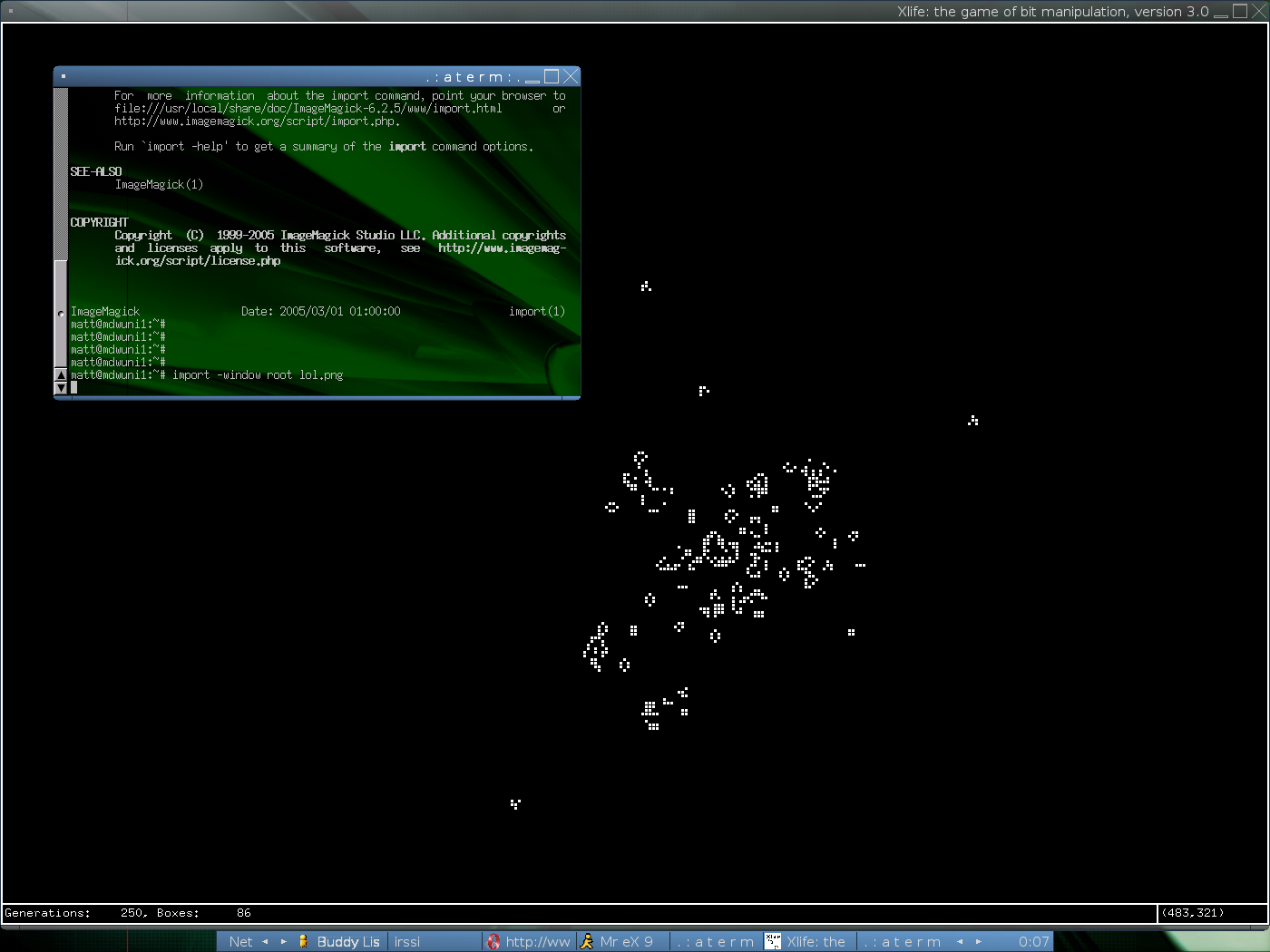The height and width of the screenshot is (952, 1270).
Task: Maximize the Xlife window from title bar
Action: coord(1240,12)
